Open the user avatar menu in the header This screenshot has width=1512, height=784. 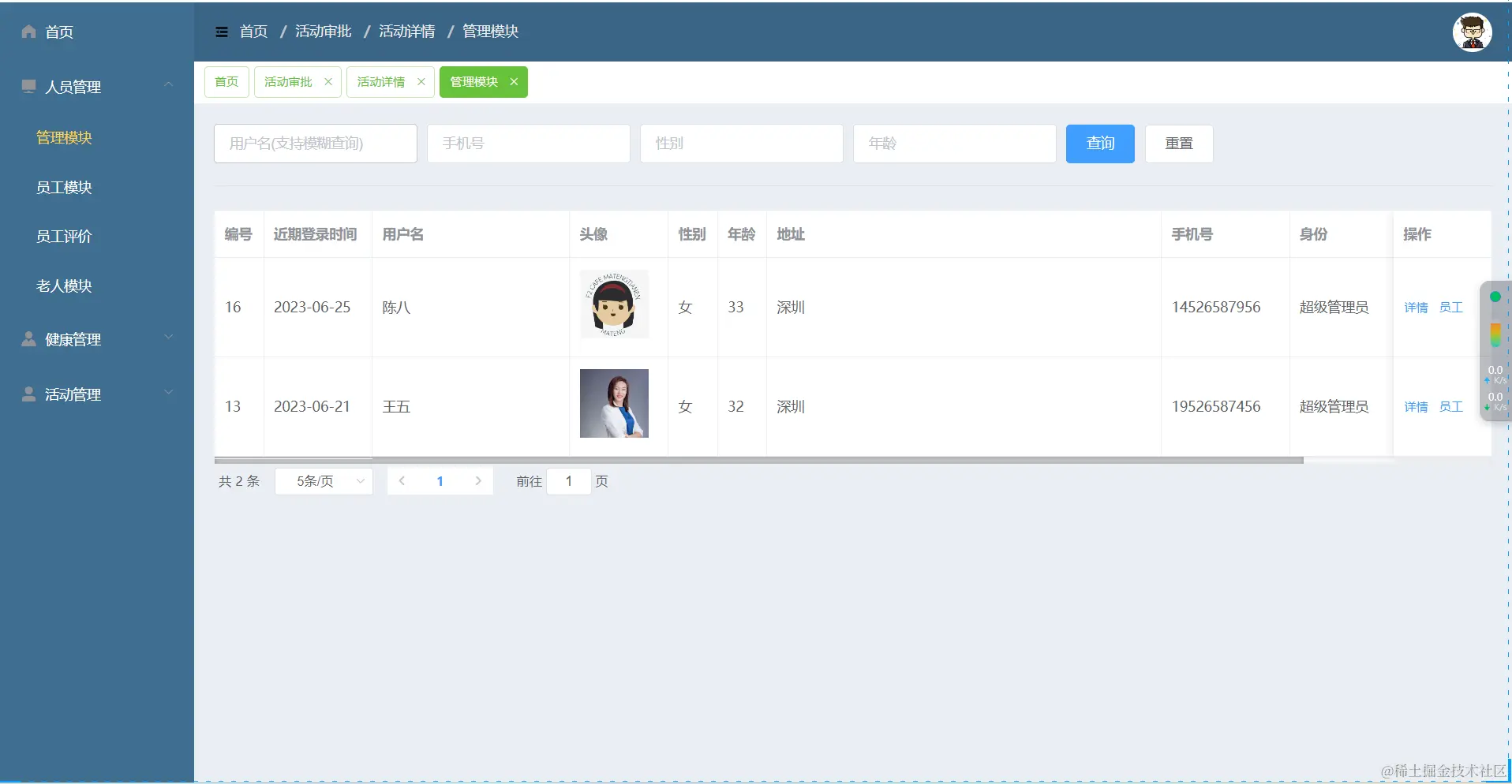[x=1472, y=32]
